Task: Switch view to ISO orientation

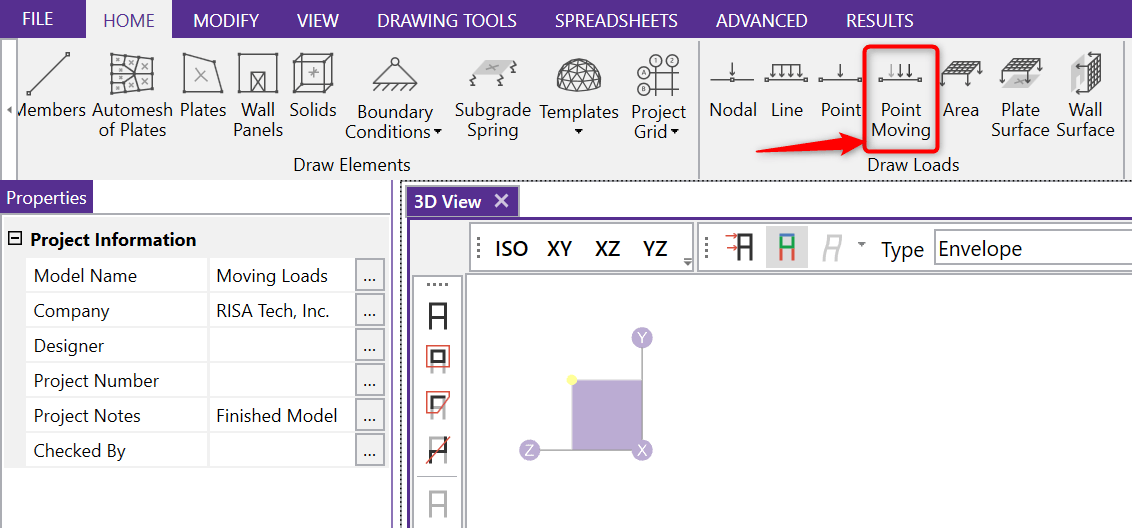Action: pos(511,248)
